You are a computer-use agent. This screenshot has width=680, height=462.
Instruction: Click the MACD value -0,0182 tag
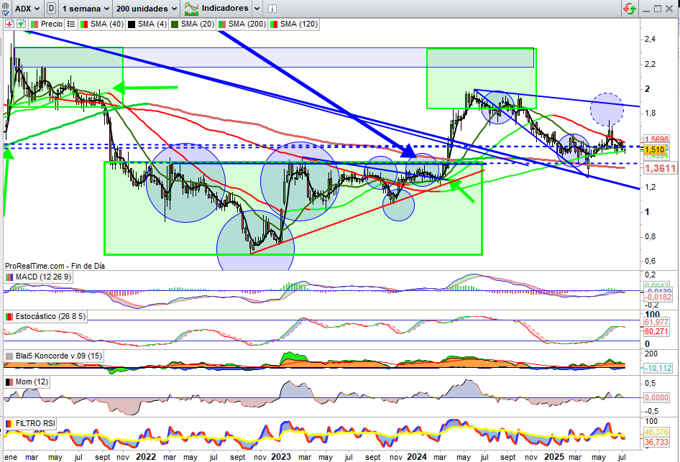click(x=658, y=297)
